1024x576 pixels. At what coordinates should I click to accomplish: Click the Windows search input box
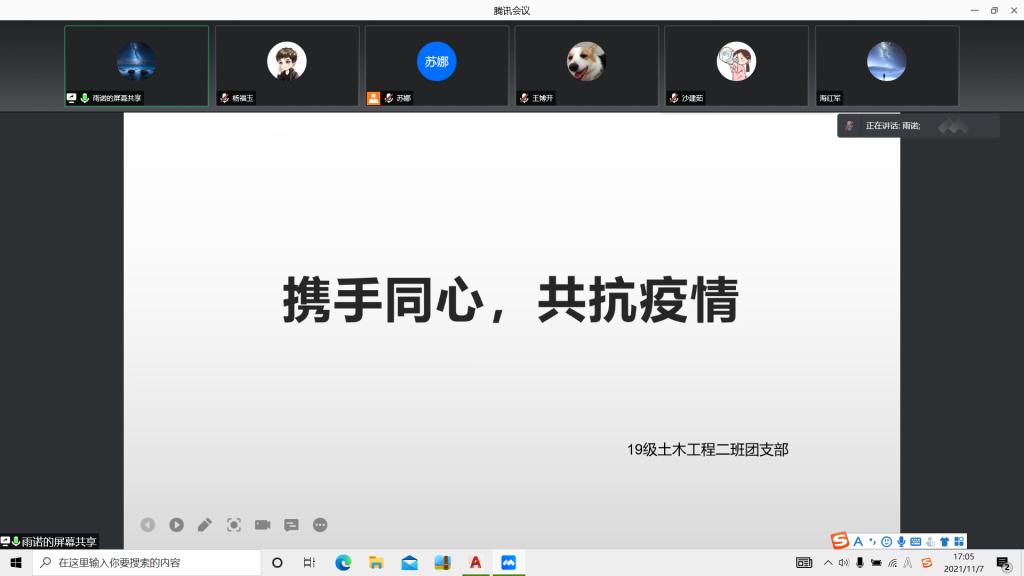(x=150, y=563)
